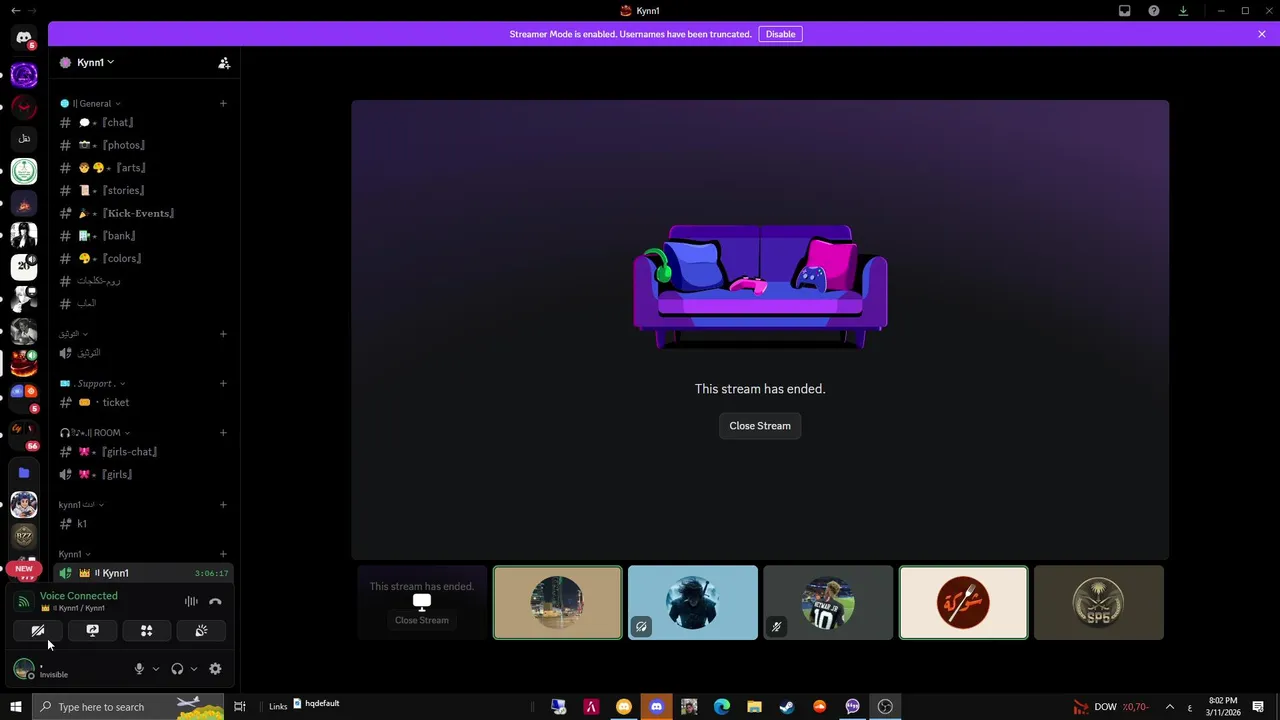Open the activities launcher icon
The width and height of the screenshot is (1280, 720).
point(146,631)
